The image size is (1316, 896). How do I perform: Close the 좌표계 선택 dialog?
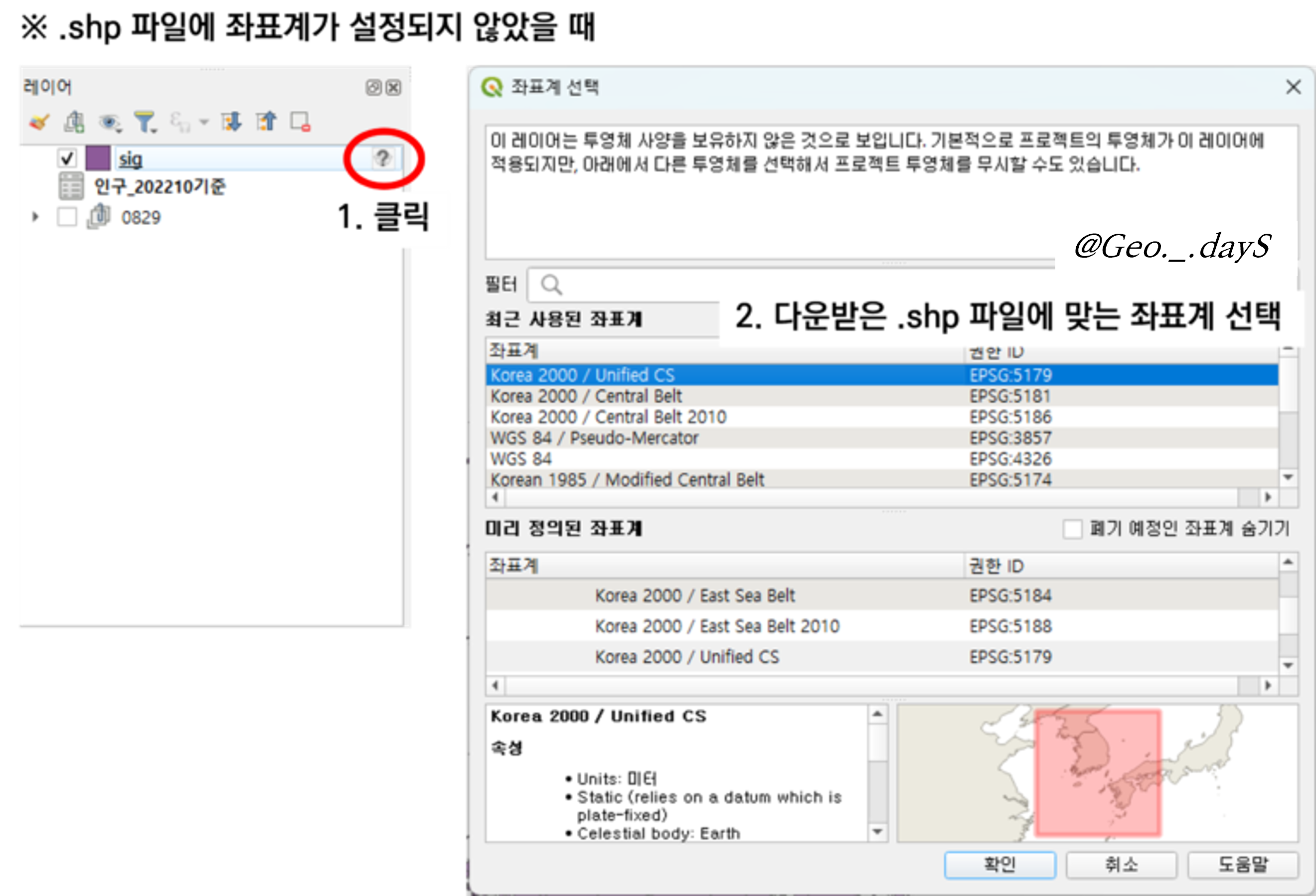(x=1294, y=87)
